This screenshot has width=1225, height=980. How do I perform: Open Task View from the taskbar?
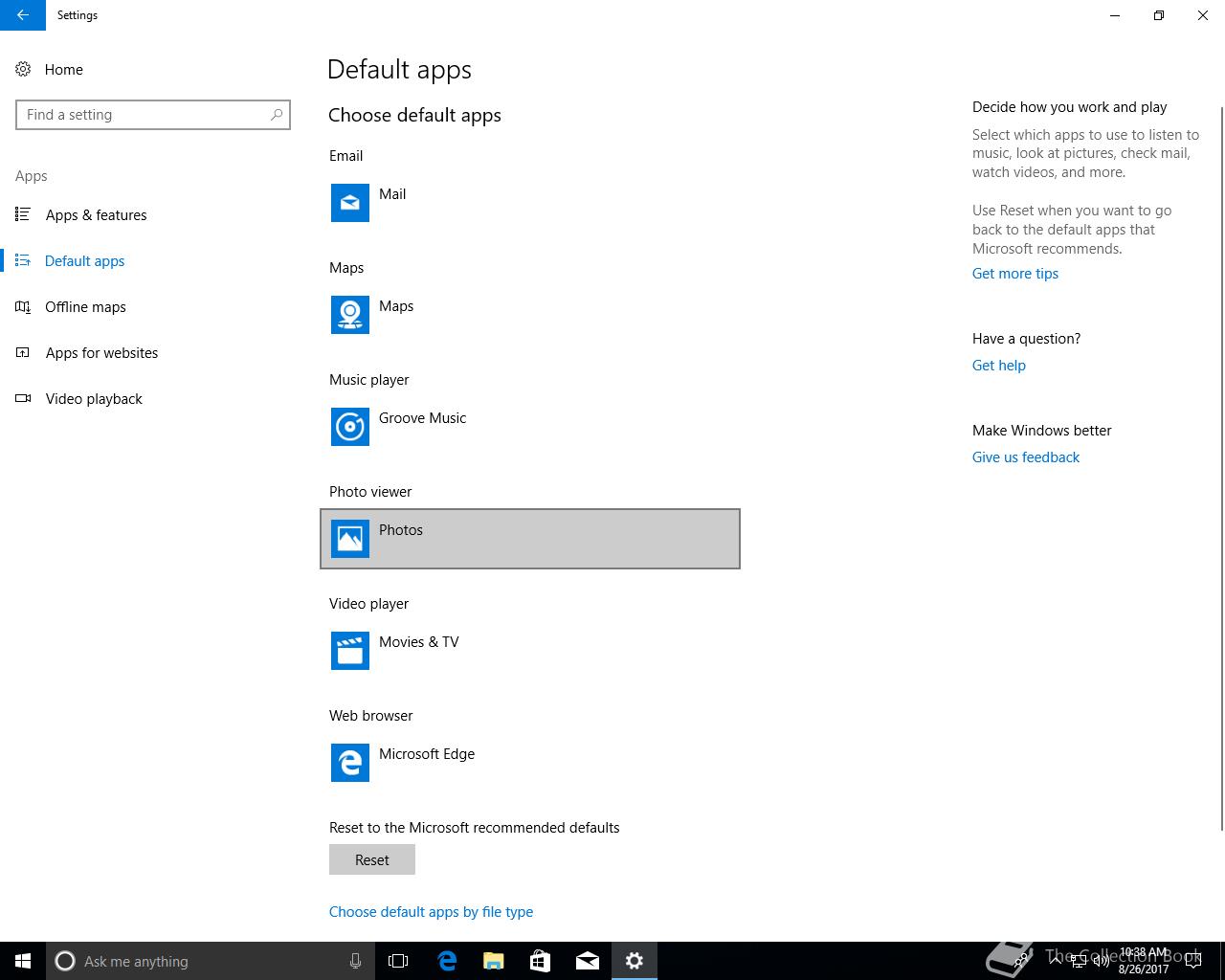tap(398, 961)
